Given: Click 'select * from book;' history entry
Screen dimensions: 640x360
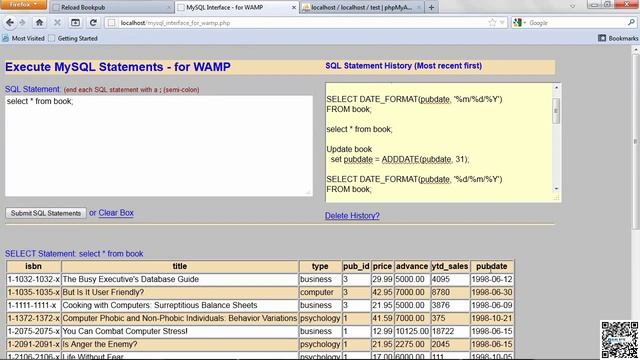Looking at the screenshot, I should point(359,129).
